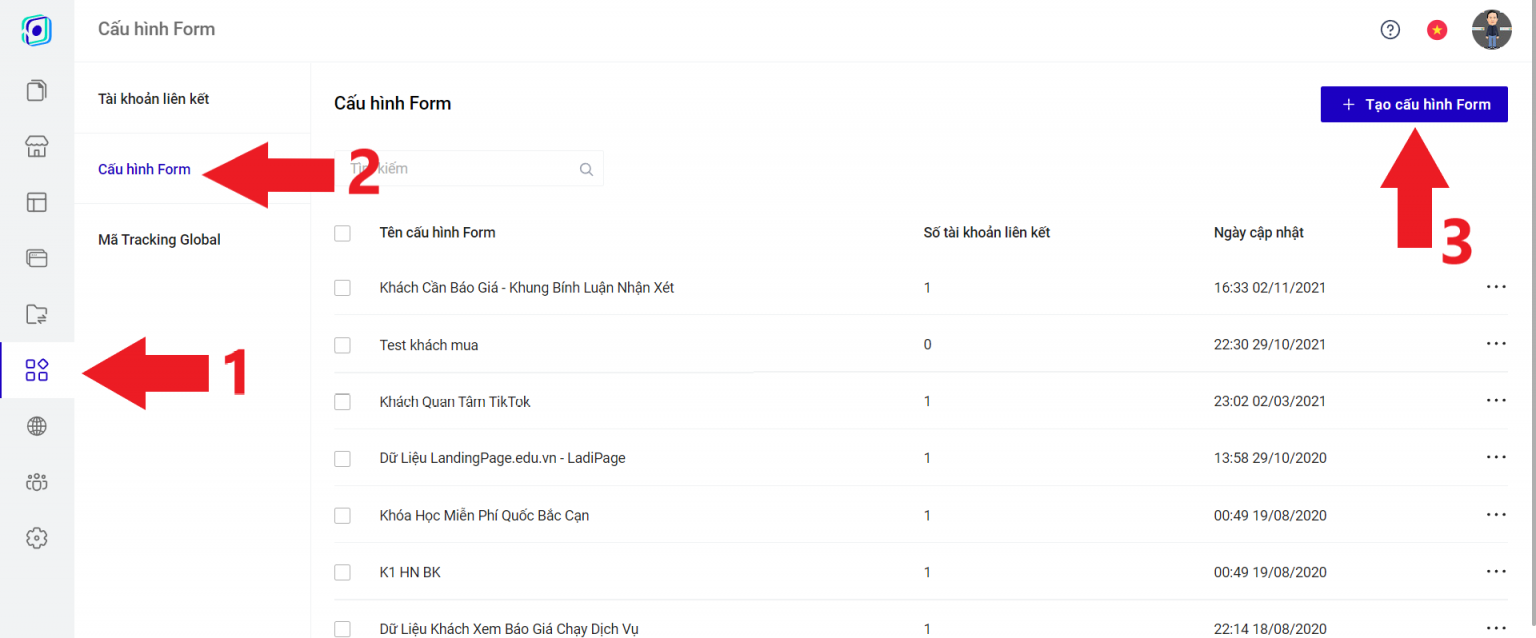Click the help question mark icon
Screen dimensions: 1536x638
(1390, 30)
